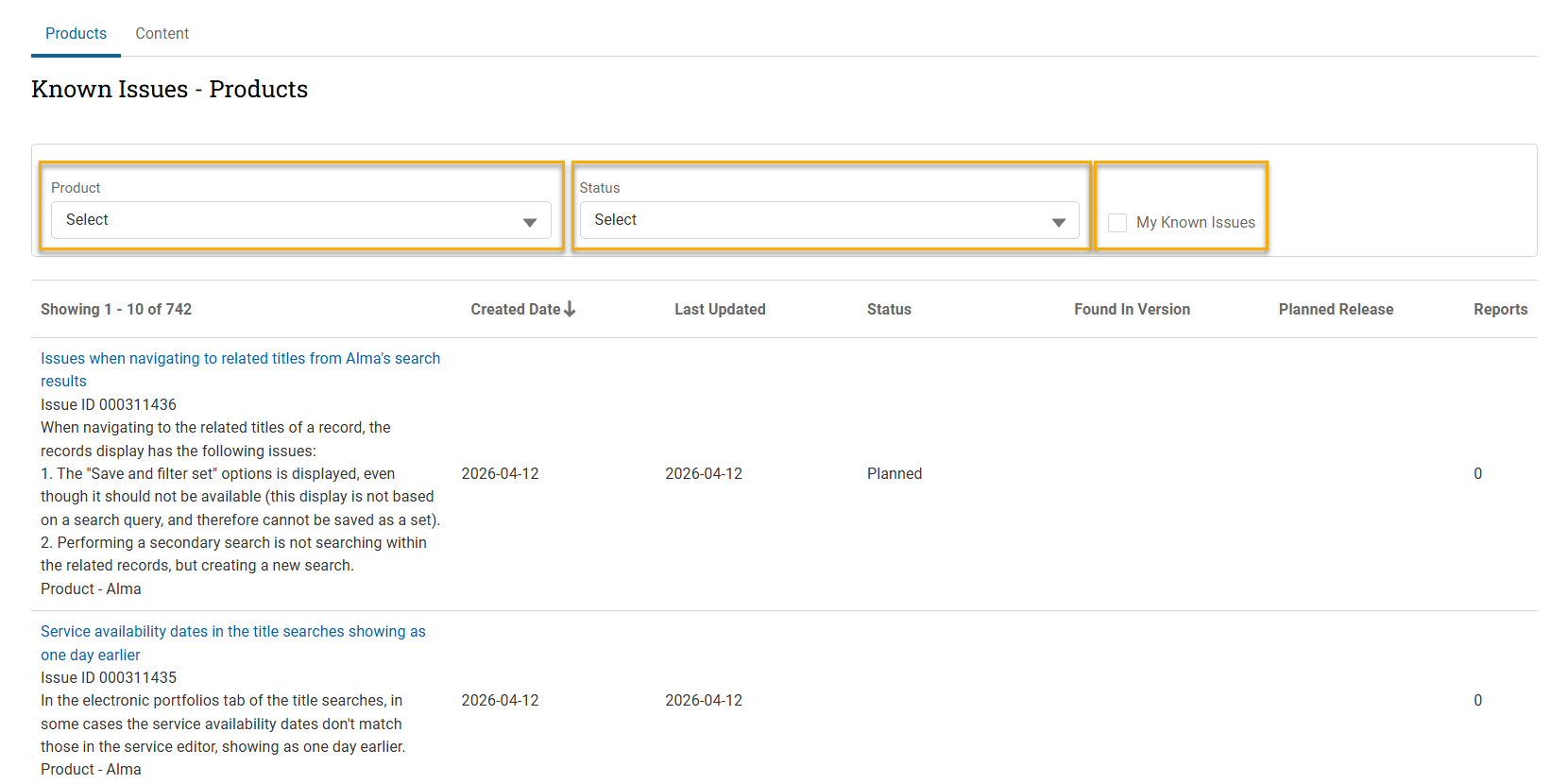This screenshot has width=1568, height=784.
Task: Click the Found In Version column header
Action: [1132, 310]
